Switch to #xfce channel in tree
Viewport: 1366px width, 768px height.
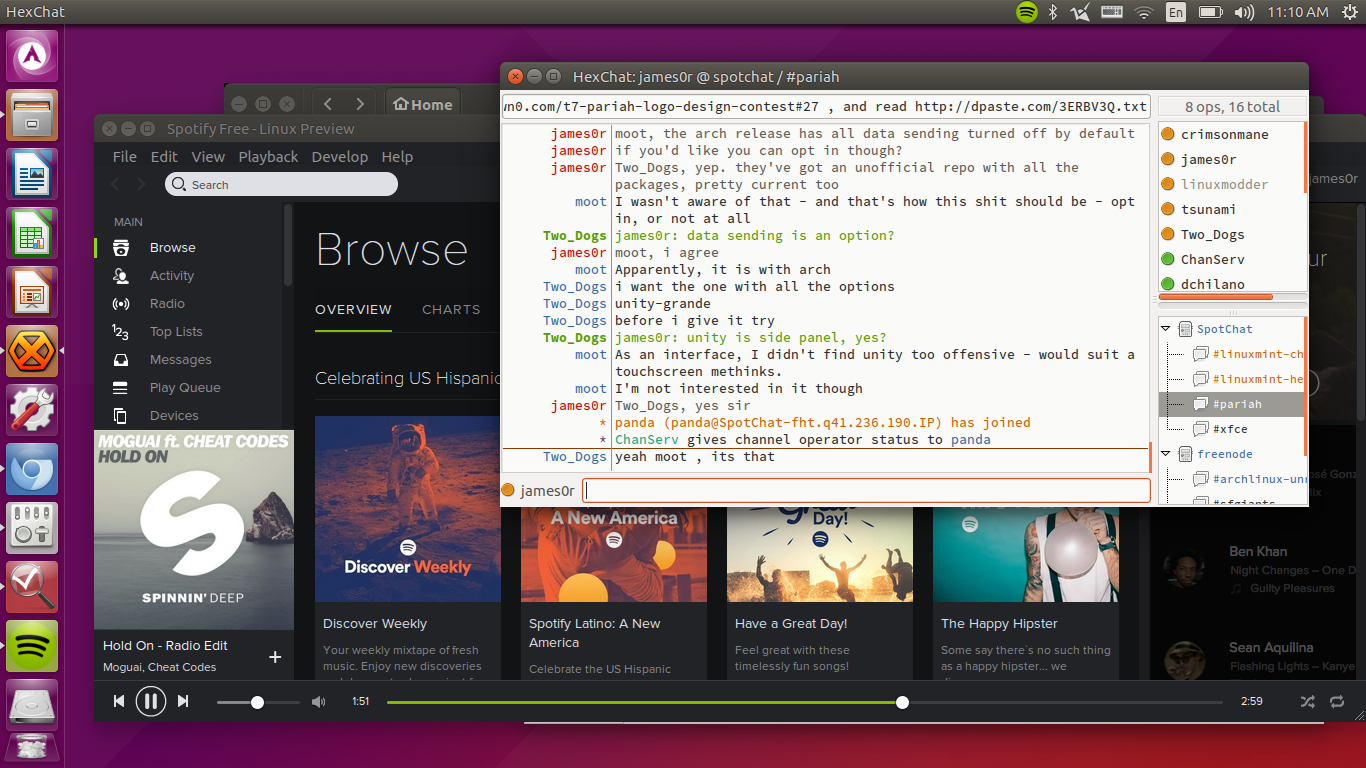pyautogui.click(x=1230, y=429)
